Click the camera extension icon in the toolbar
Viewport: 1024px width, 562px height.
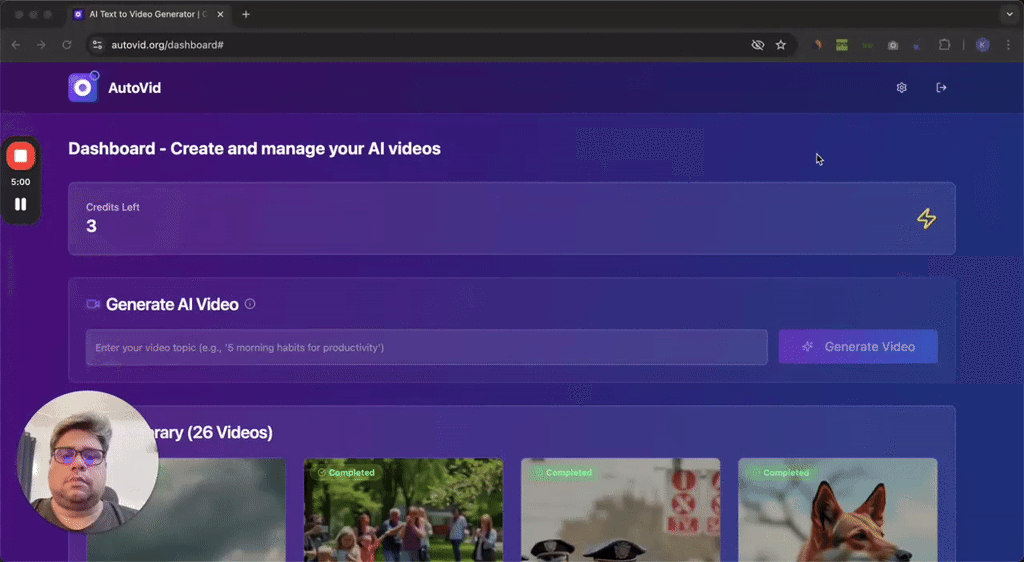tap(893, 45)
